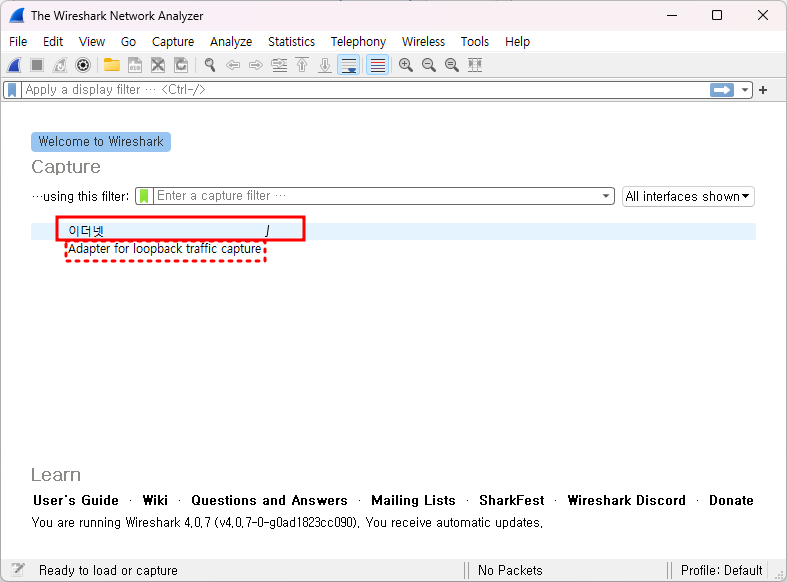Image resolution: width=787 pixels, height=582 pixels.
Task: Click Profile: Default in status bar
Action: coord(721,570)
